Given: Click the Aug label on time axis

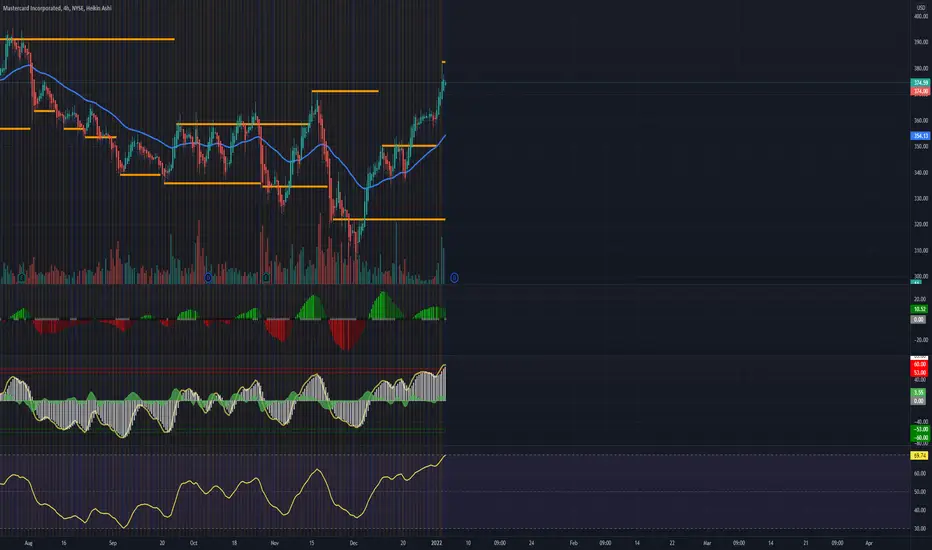Looking at the screenshot, I should [x=28, y=543].
